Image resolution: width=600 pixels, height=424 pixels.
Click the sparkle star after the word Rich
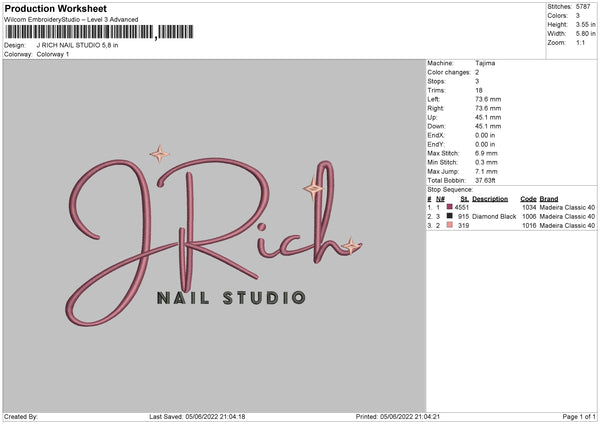pos(350,244)
